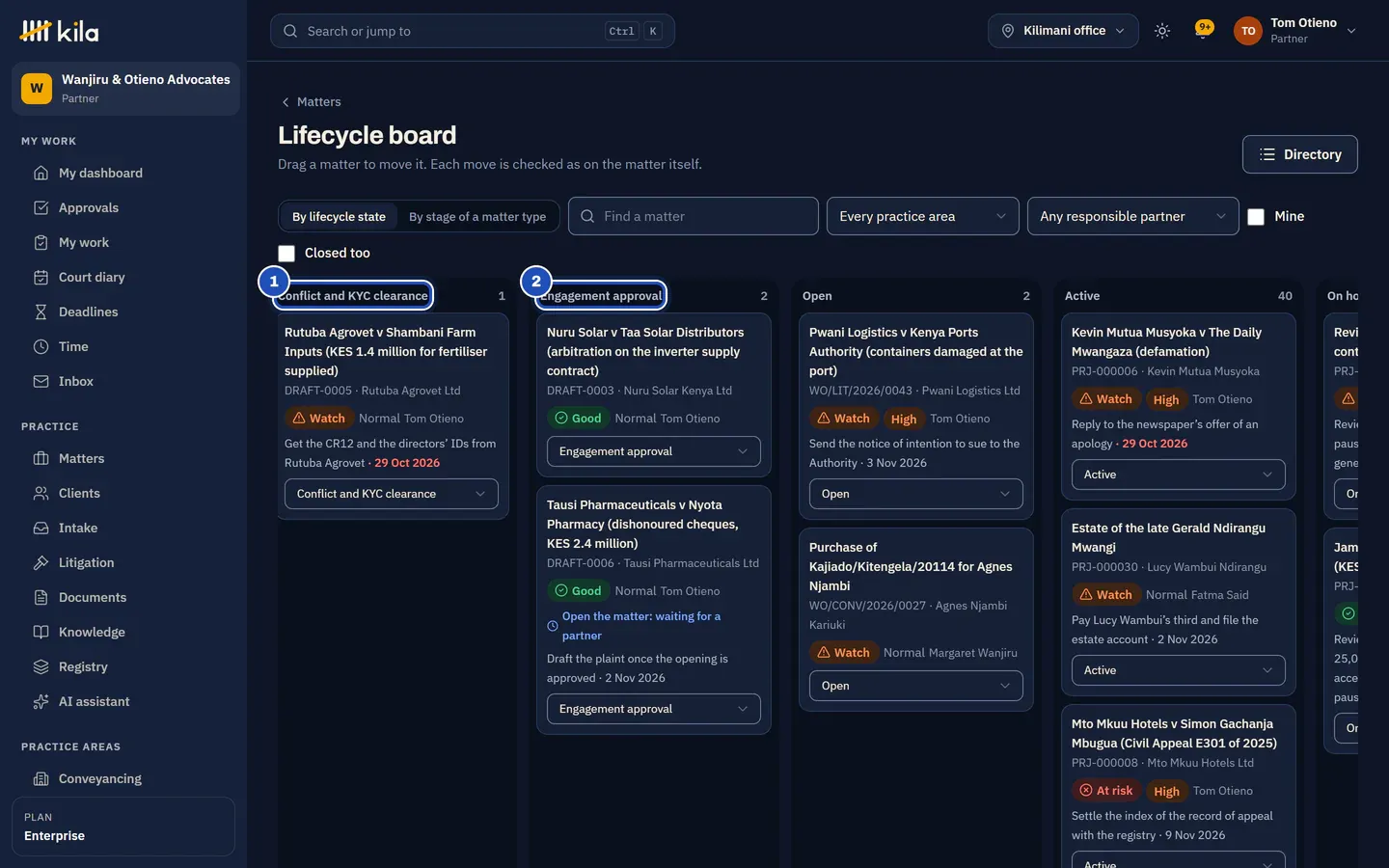Image resolution: width=1389 pixels, height=868 pixels.
Task: Expand Every practice area filter
Action: pos(922,216)
